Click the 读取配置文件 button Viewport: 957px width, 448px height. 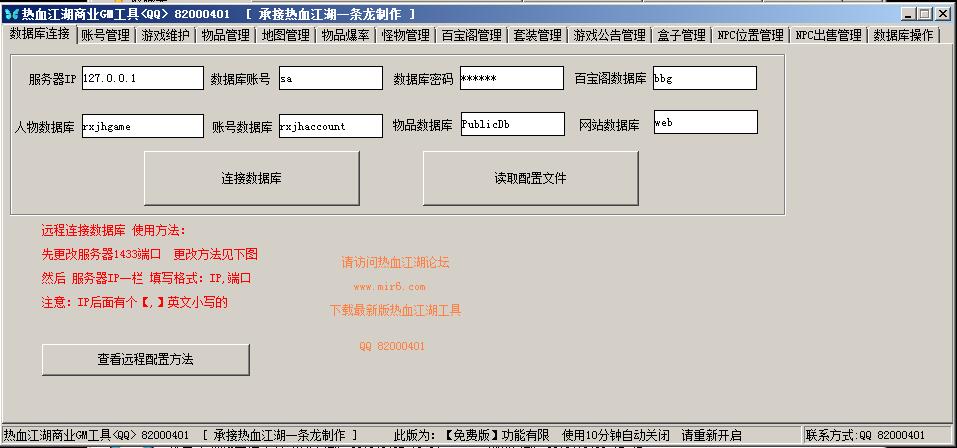tap(530, 179)
